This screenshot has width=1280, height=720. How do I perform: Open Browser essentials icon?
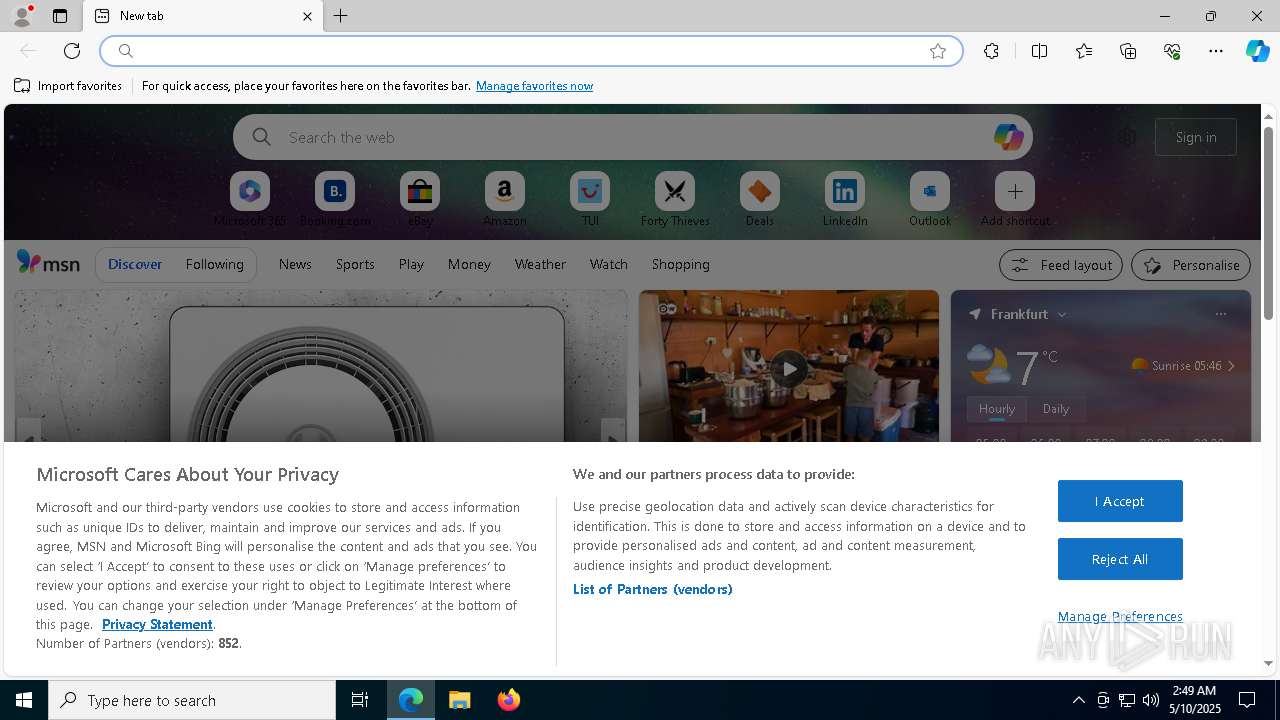coord(1172,51)
